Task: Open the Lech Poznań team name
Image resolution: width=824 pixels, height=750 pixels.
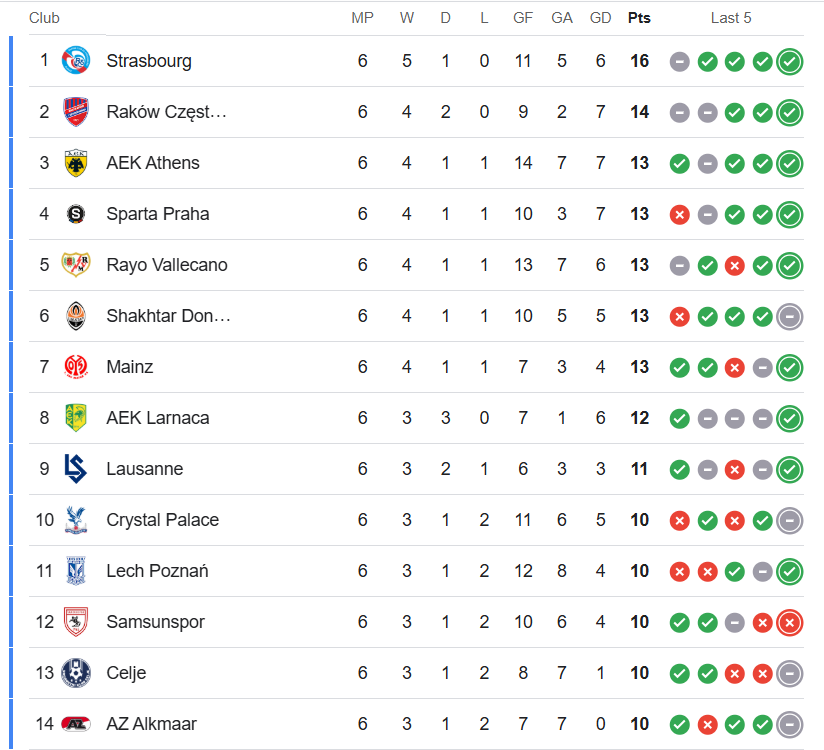Action: pyautogui.click(x=157, y=571)
